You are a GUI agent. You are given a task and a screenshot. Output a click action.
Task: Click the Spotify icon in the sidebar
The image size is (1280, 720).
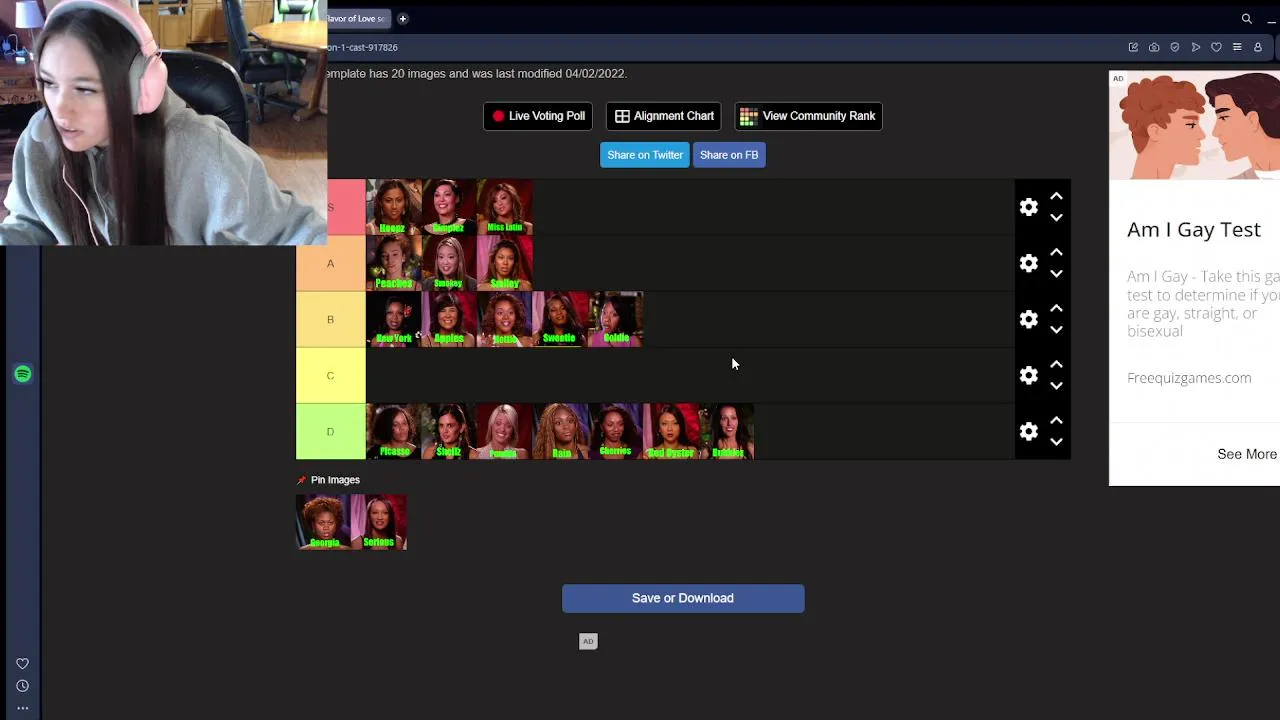[x=22, y=374]
